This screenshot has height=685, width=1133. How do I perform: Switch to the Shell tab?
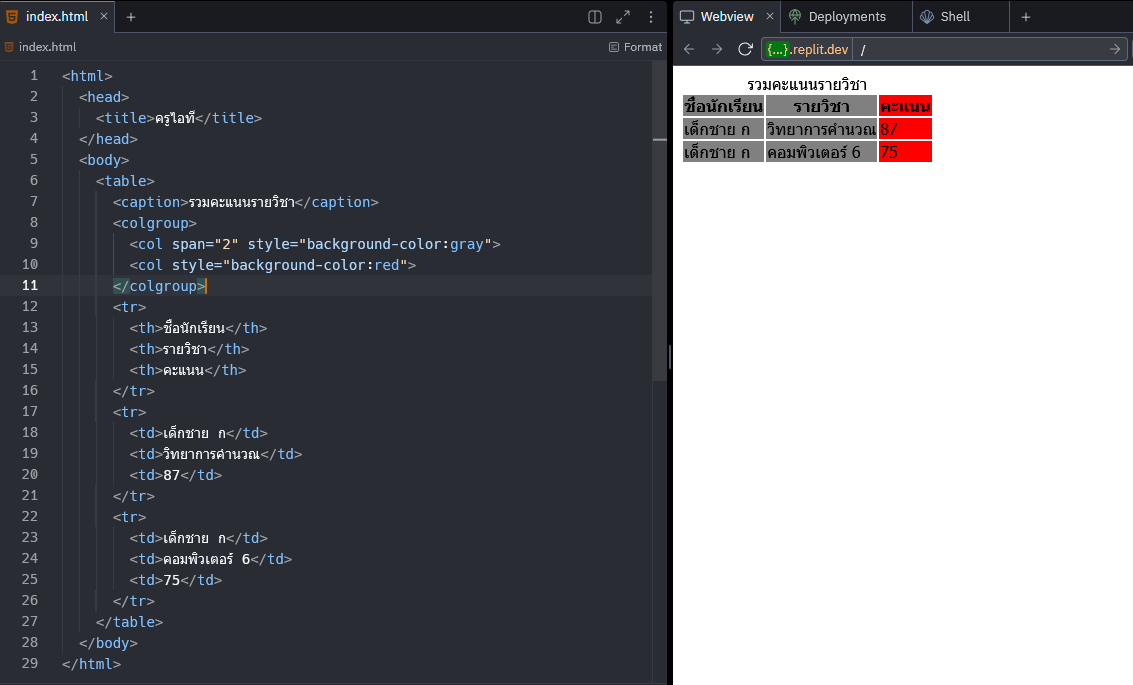point(954,17)
